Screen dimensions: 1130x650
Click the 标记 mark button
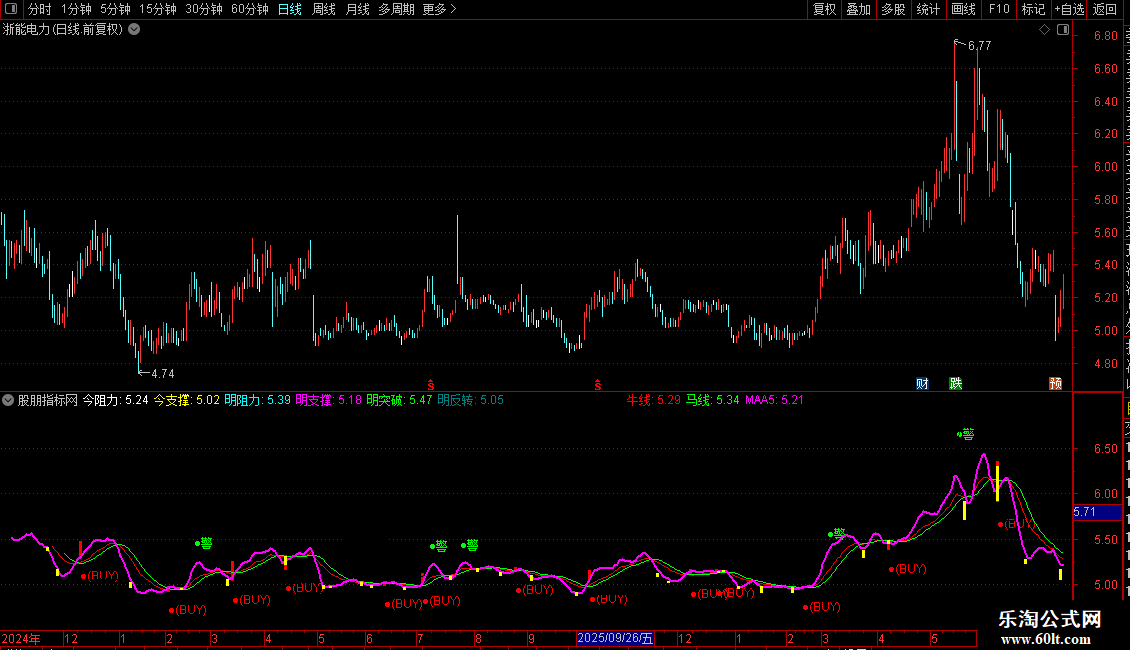pyautogui.click(x=1033, y=9)
